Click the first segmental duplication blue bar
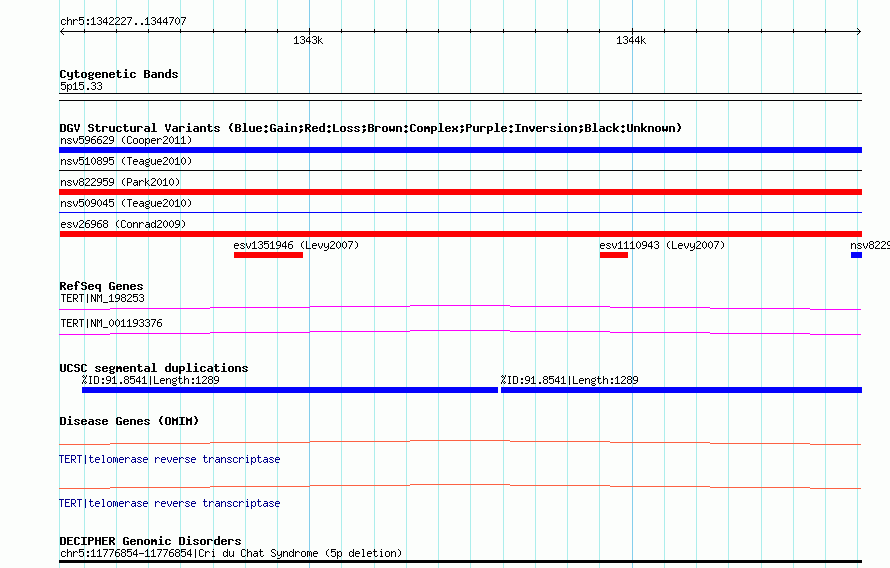890x568 pixels. 289,390
